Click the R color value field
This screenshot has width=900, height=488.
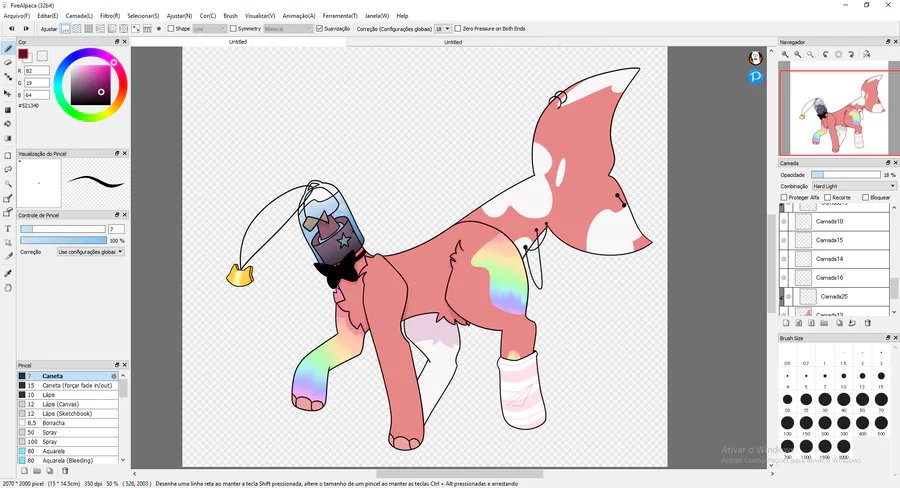click(x=37, y=71)
